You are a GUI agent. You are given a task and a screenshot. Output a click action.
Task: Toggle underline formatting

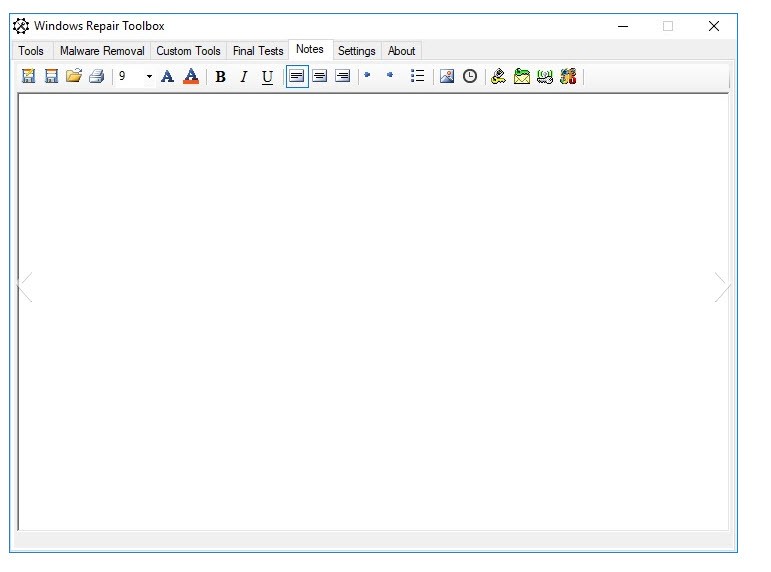pos(267,77)
